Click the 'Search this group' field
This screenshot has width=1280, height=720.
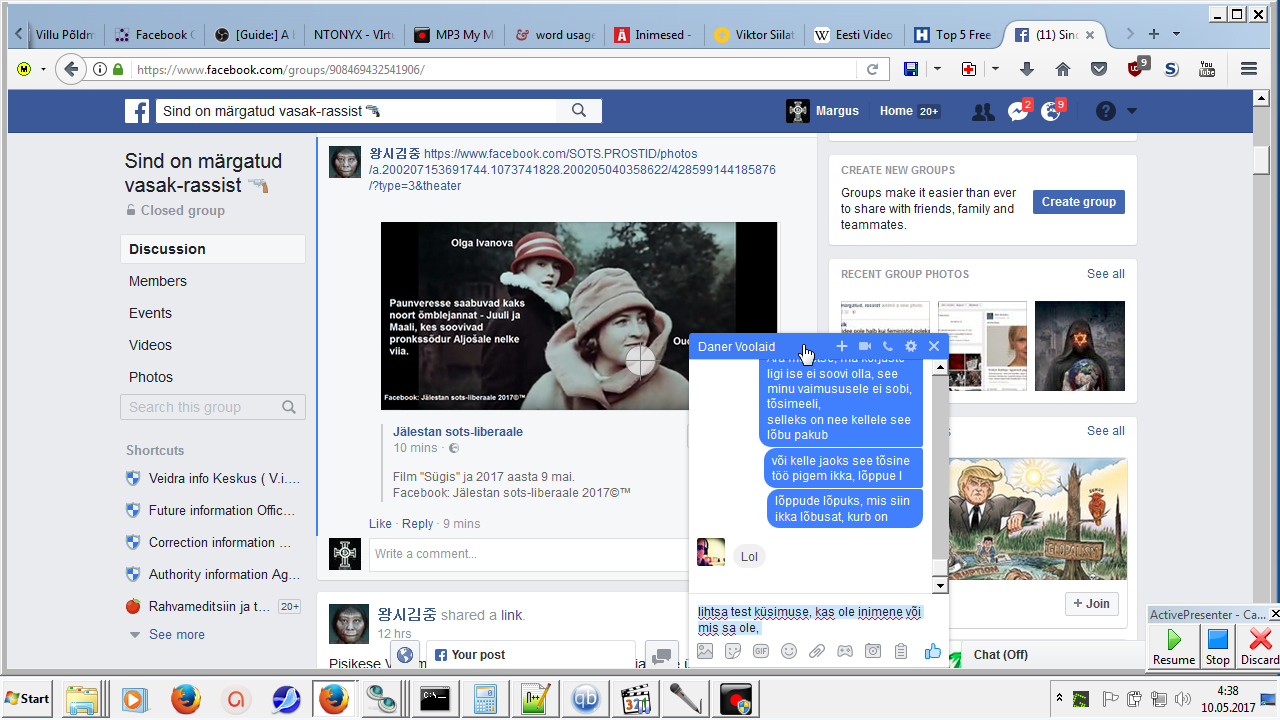(203, 407)
